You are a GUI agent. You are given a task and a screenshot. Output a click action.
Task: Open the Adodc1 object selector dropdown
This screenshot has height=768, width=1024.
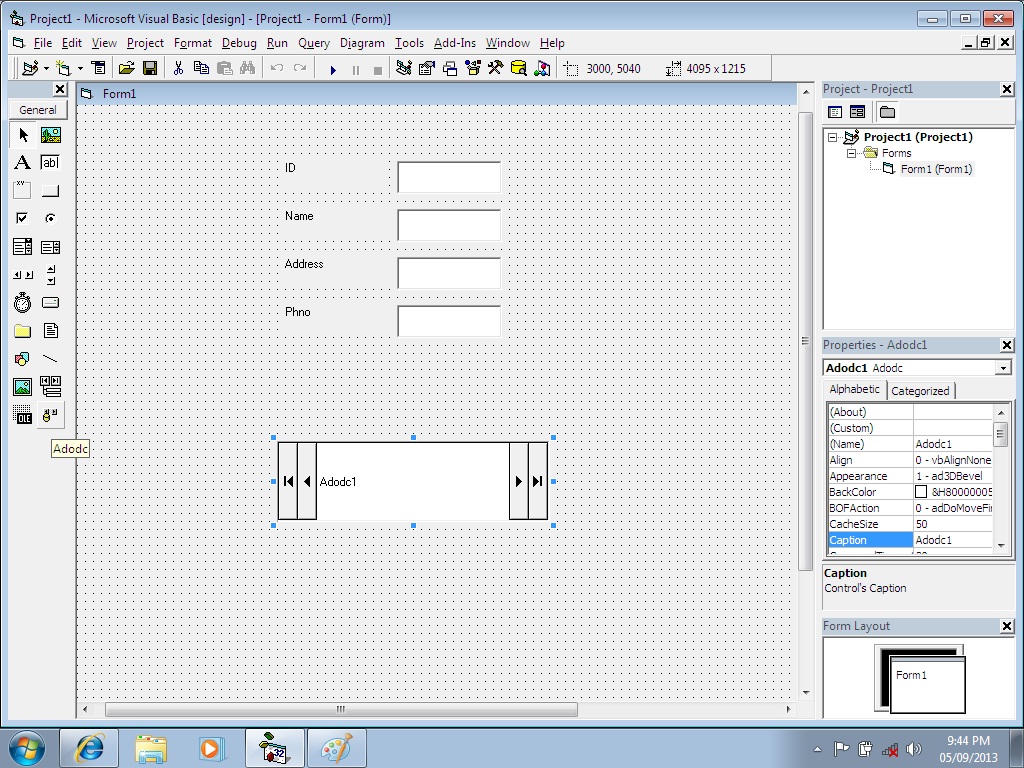1004,368
